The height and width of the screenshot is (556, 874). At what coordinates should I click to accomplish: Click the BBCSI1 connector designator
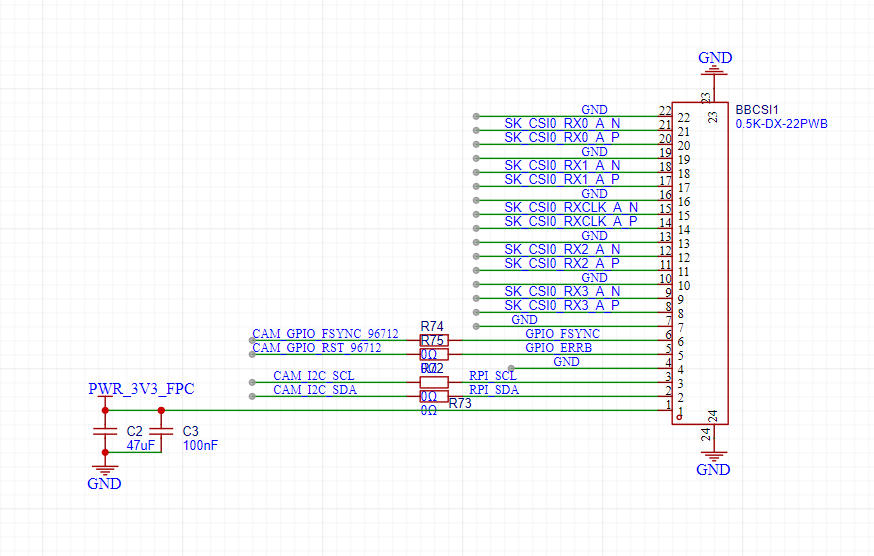click(x=757, y=110)
